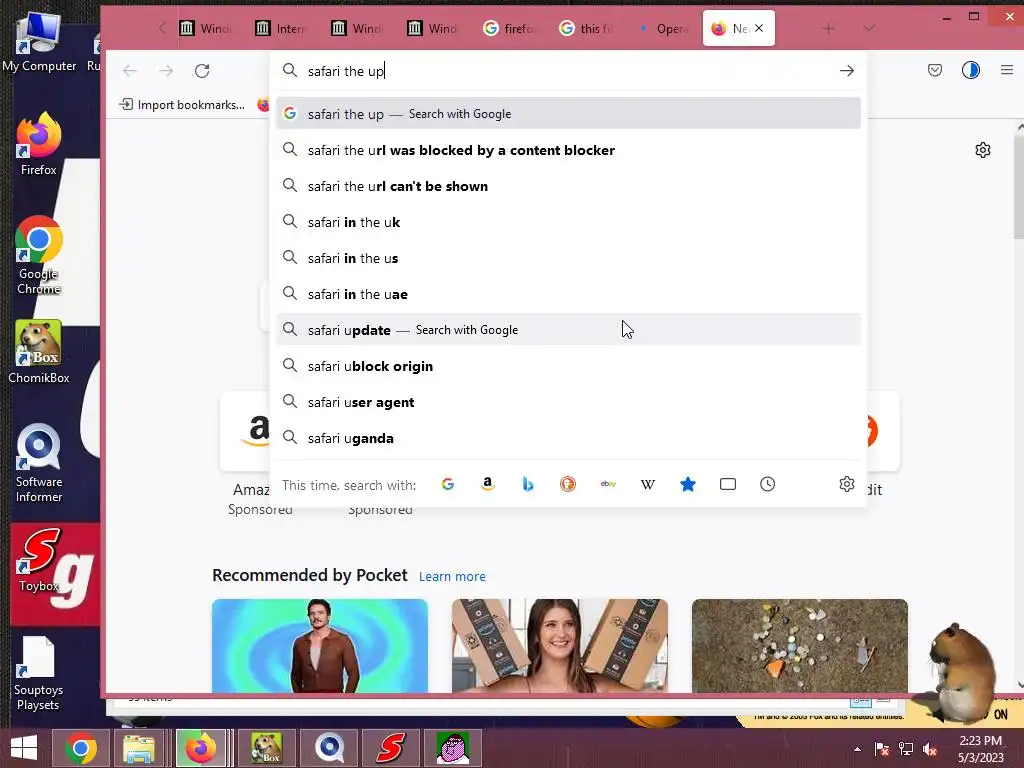
Task: Click muted volume tray icon
Action: click(x=929, y=749)
